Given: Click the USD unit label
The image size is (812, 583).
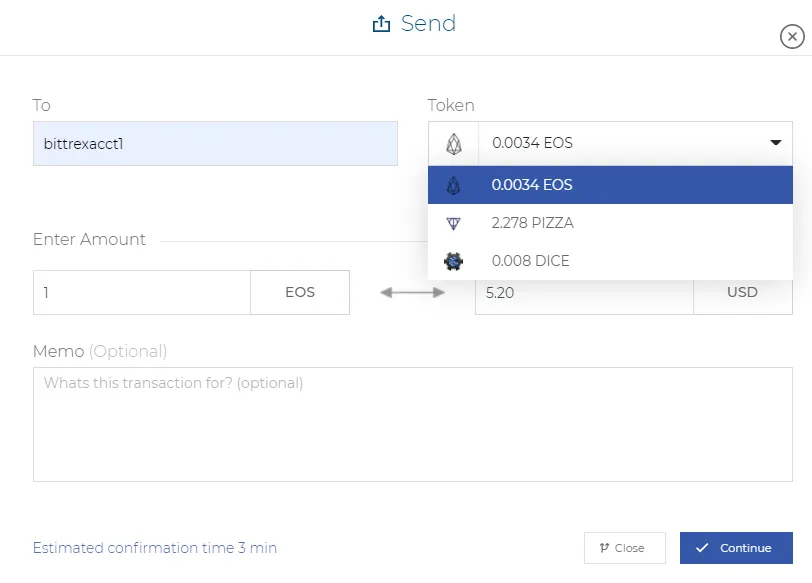Looking at the screenshot, I should coord(743,297).
